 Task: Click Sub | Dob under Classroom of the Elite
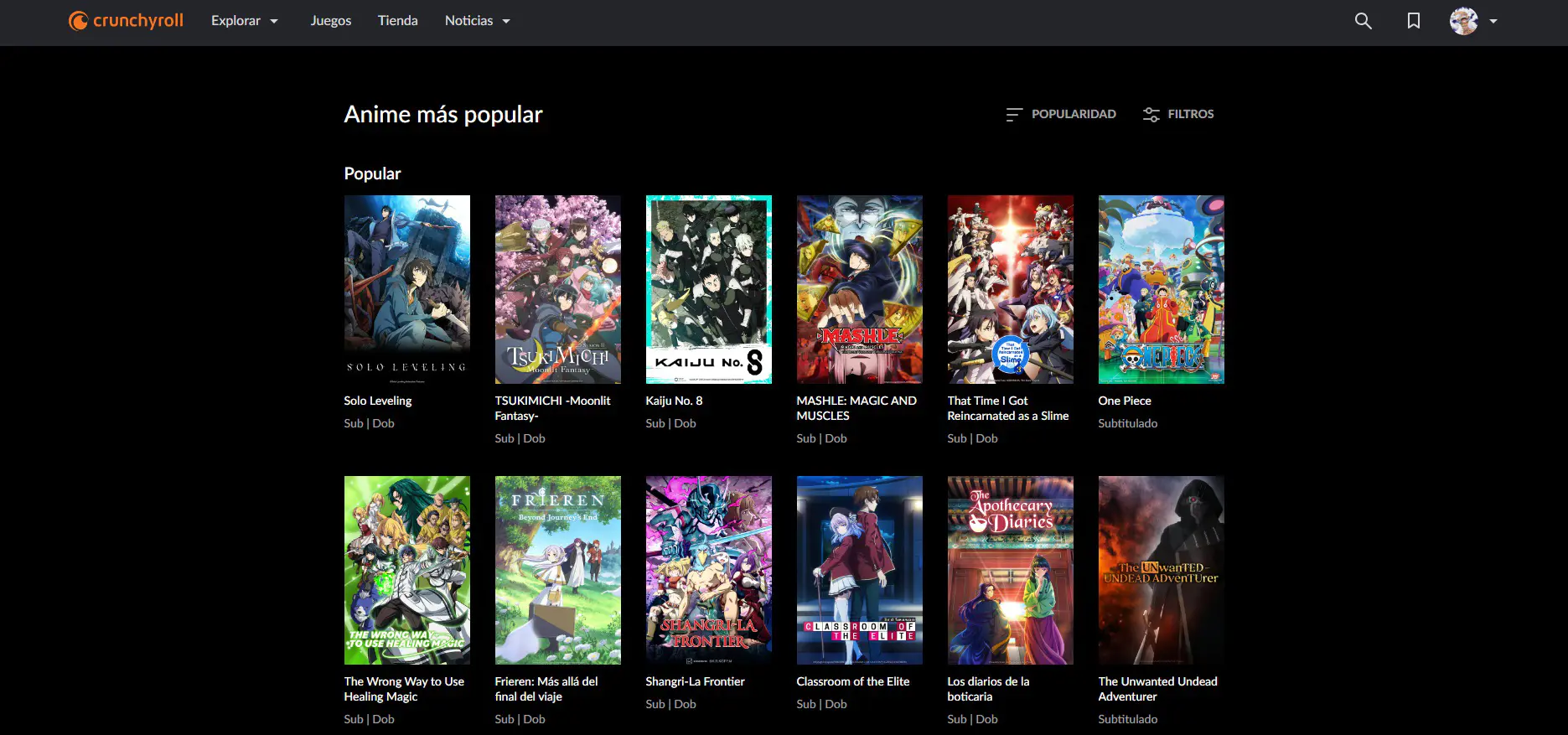pos(821,704)
